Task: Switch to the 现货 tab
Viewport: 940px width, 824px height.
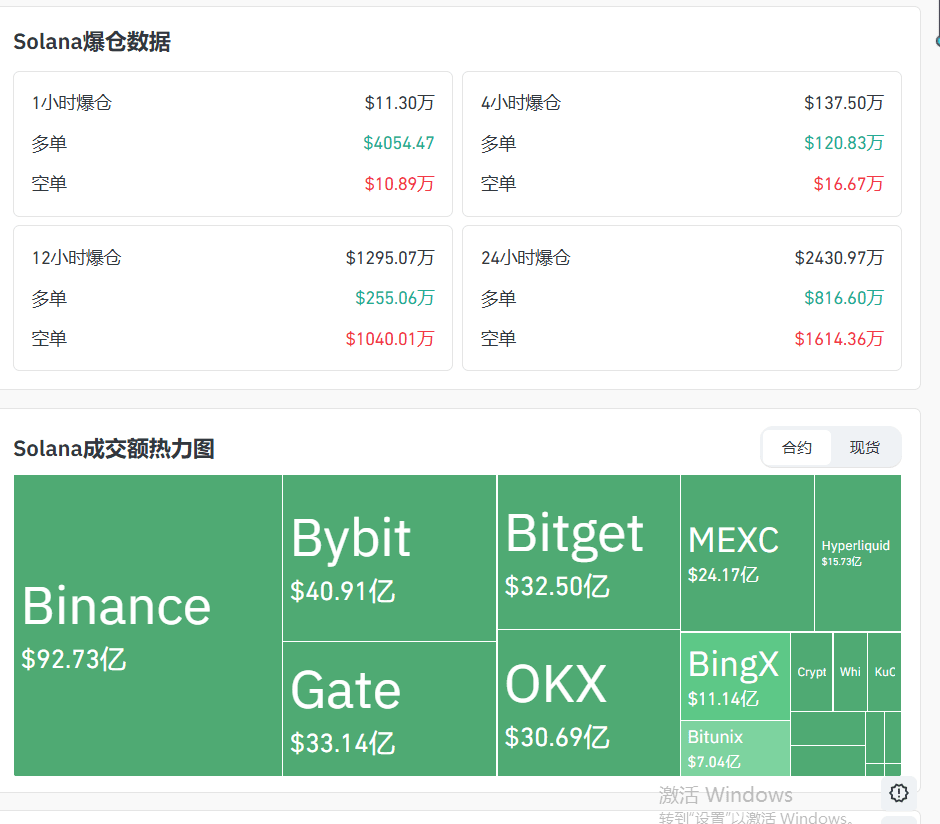Action: [864, 448]
